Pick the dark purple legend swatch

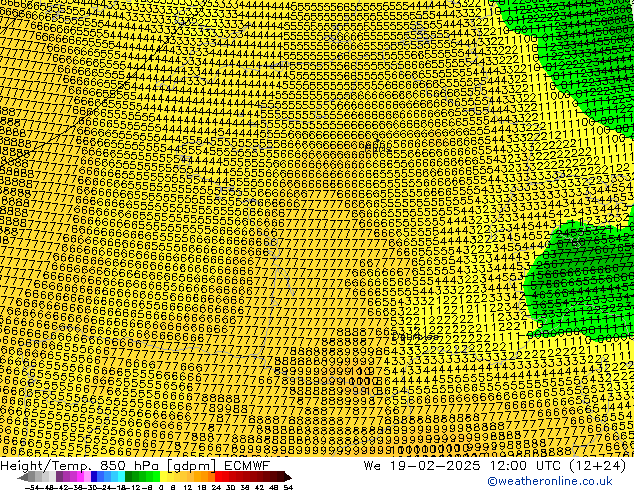59,477
